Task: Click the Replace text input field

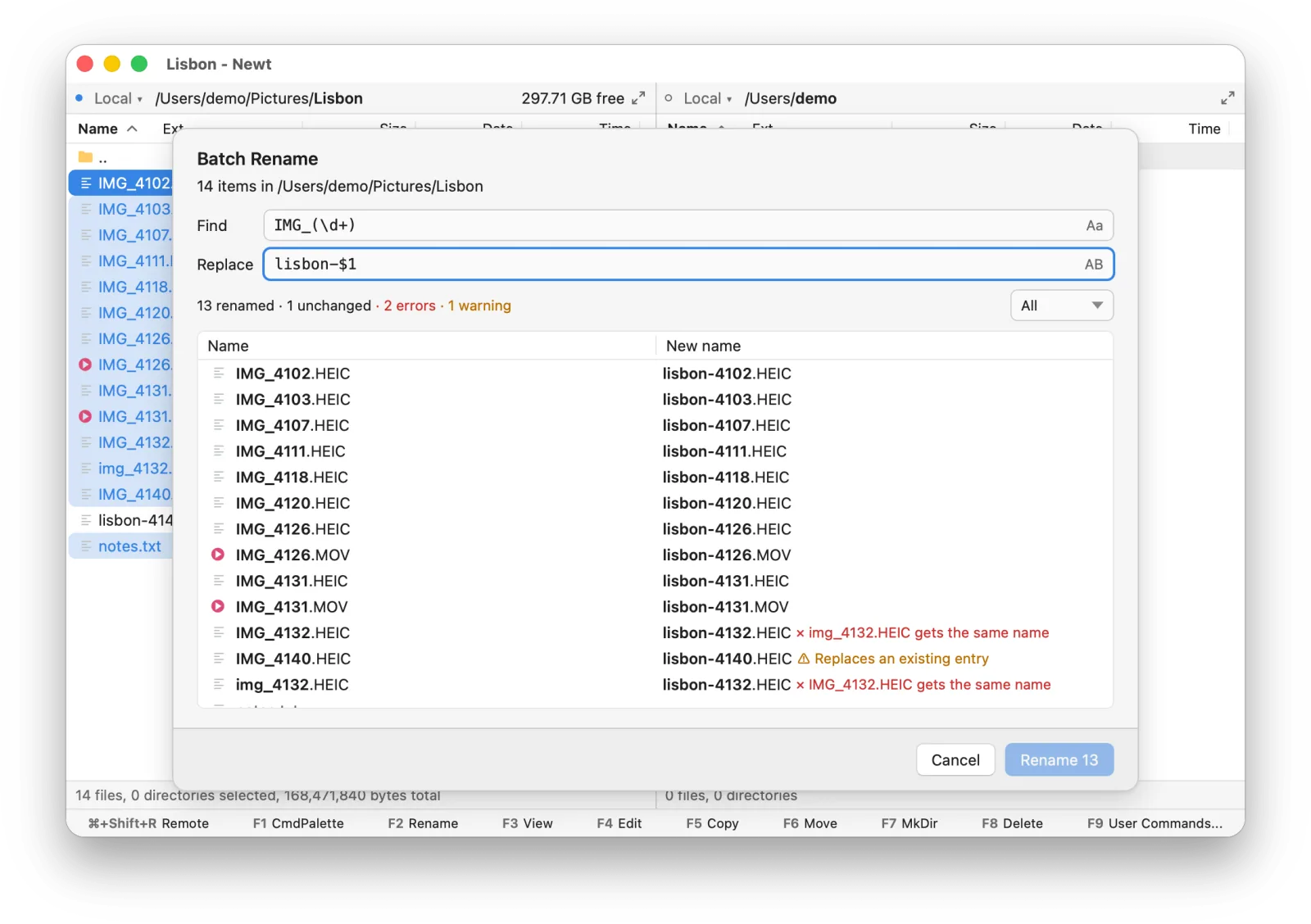Action: [x=688, y=265]
